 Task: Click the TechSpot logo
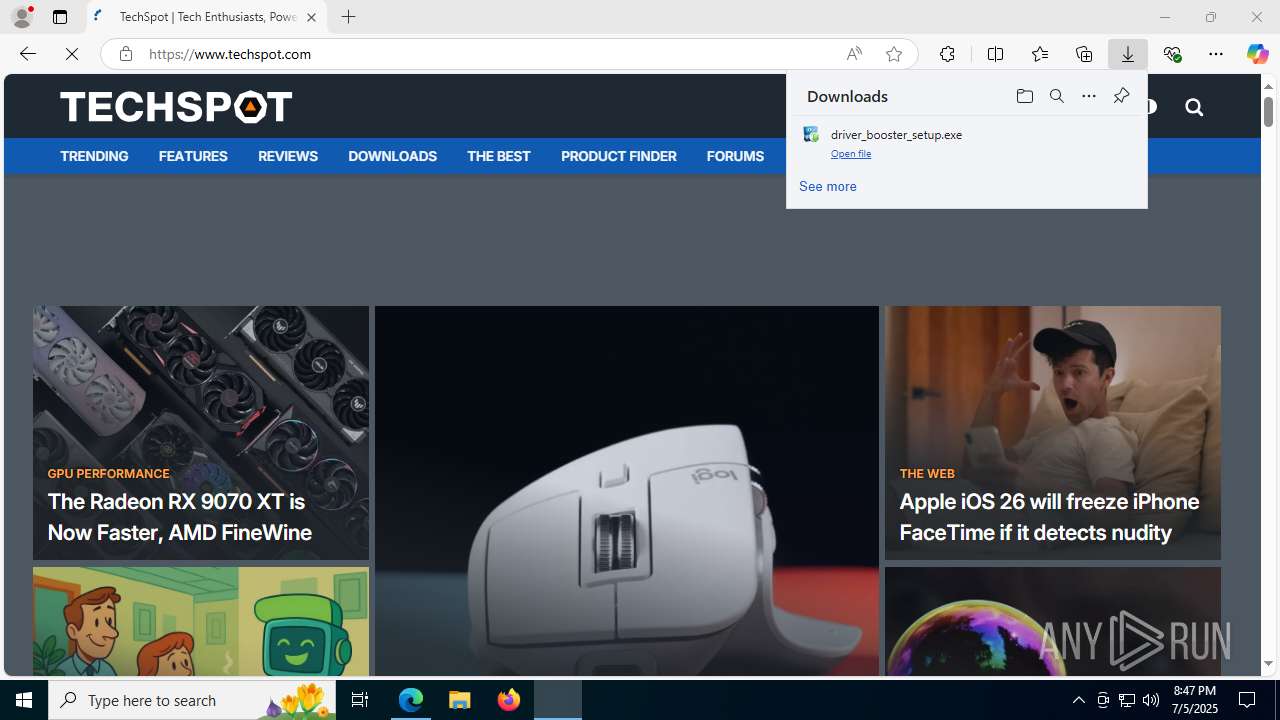tap(176, 106)
